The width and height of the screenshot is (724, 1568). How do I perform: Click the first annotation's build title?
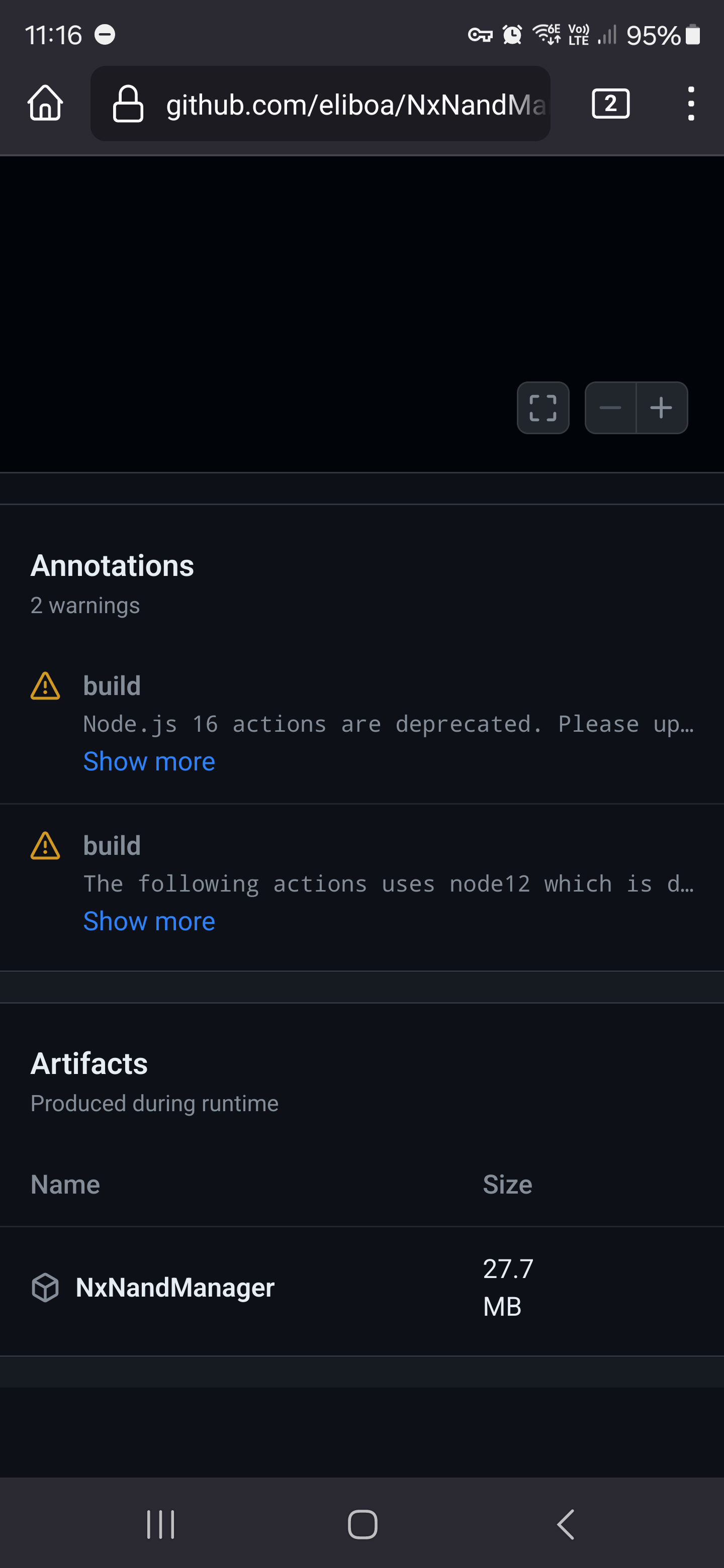coord(112,686)
